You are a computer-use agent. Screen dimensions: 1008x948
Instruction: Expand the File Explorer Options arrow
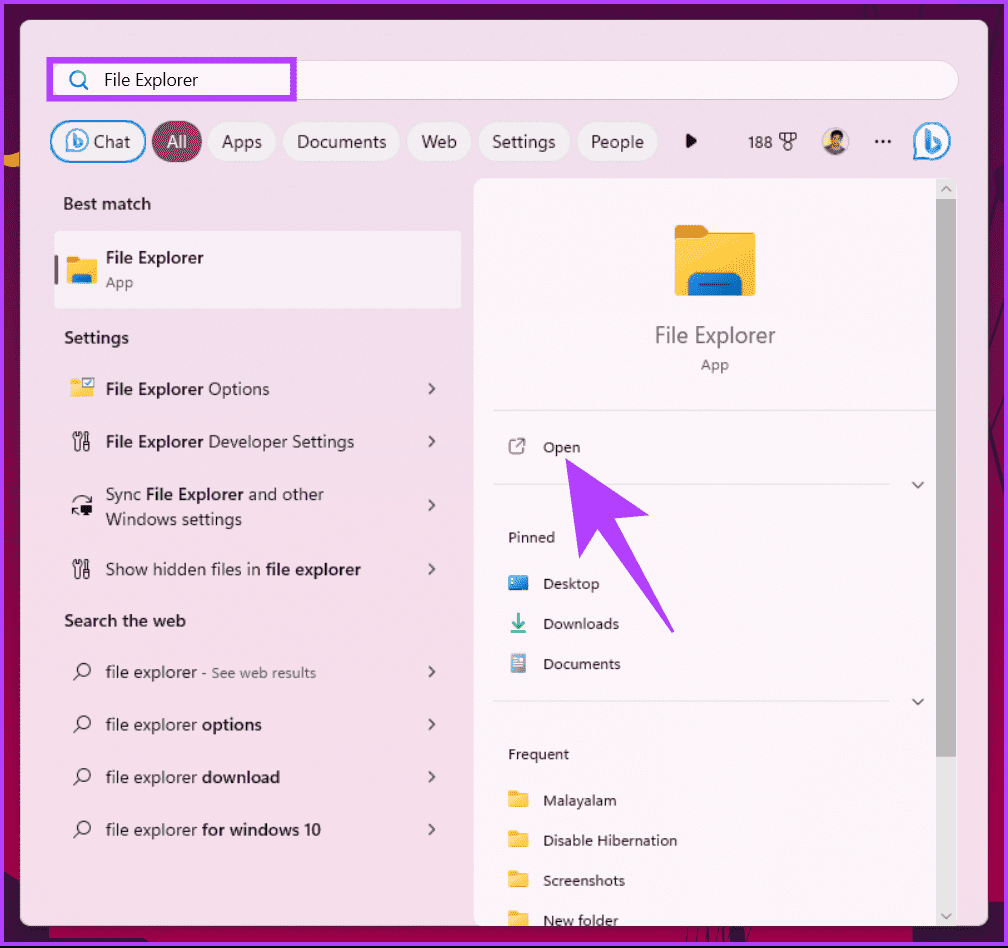(432, 389)
